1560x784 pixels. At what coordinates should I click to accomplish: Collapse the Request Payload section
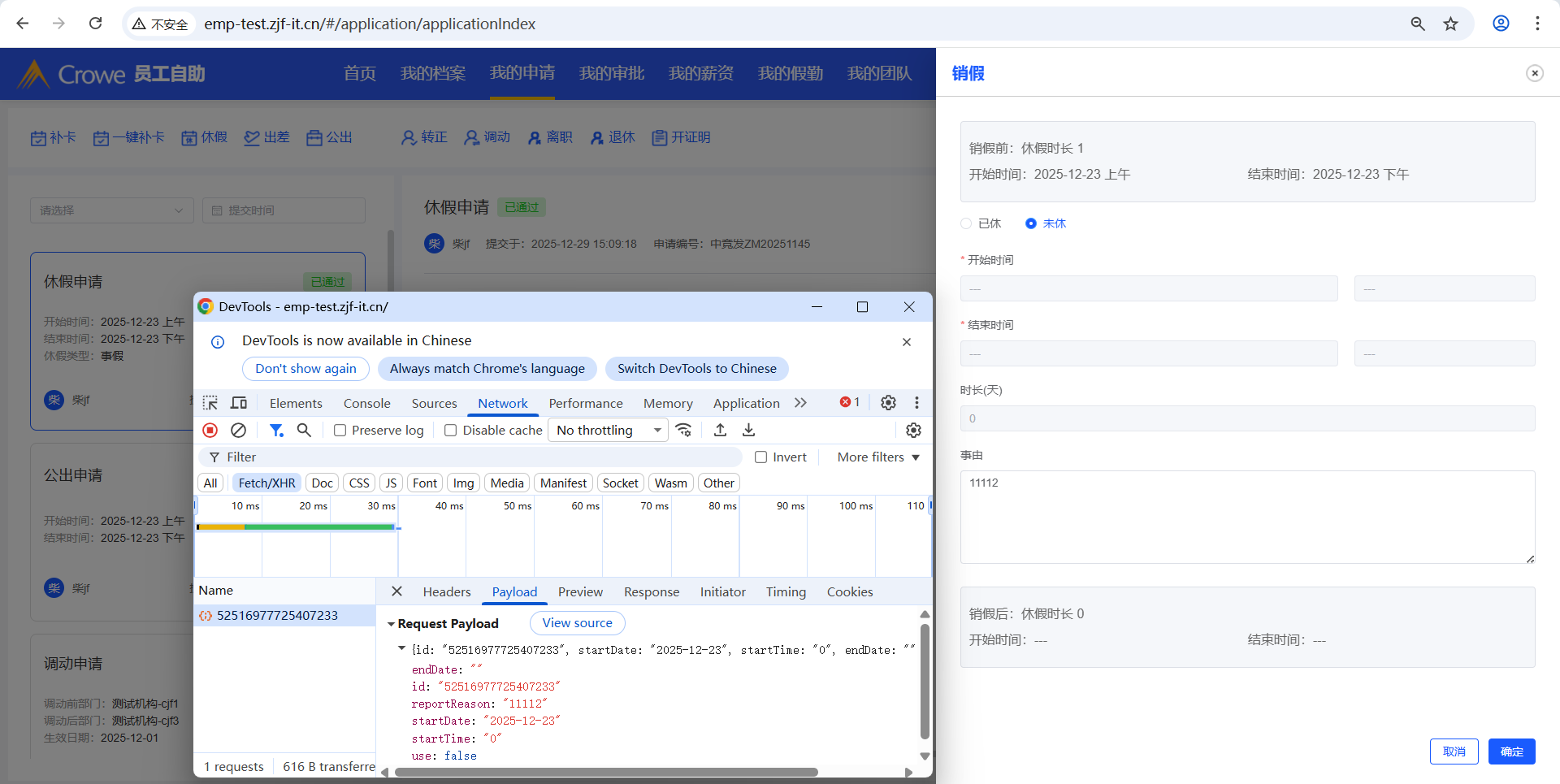point(391,624)
